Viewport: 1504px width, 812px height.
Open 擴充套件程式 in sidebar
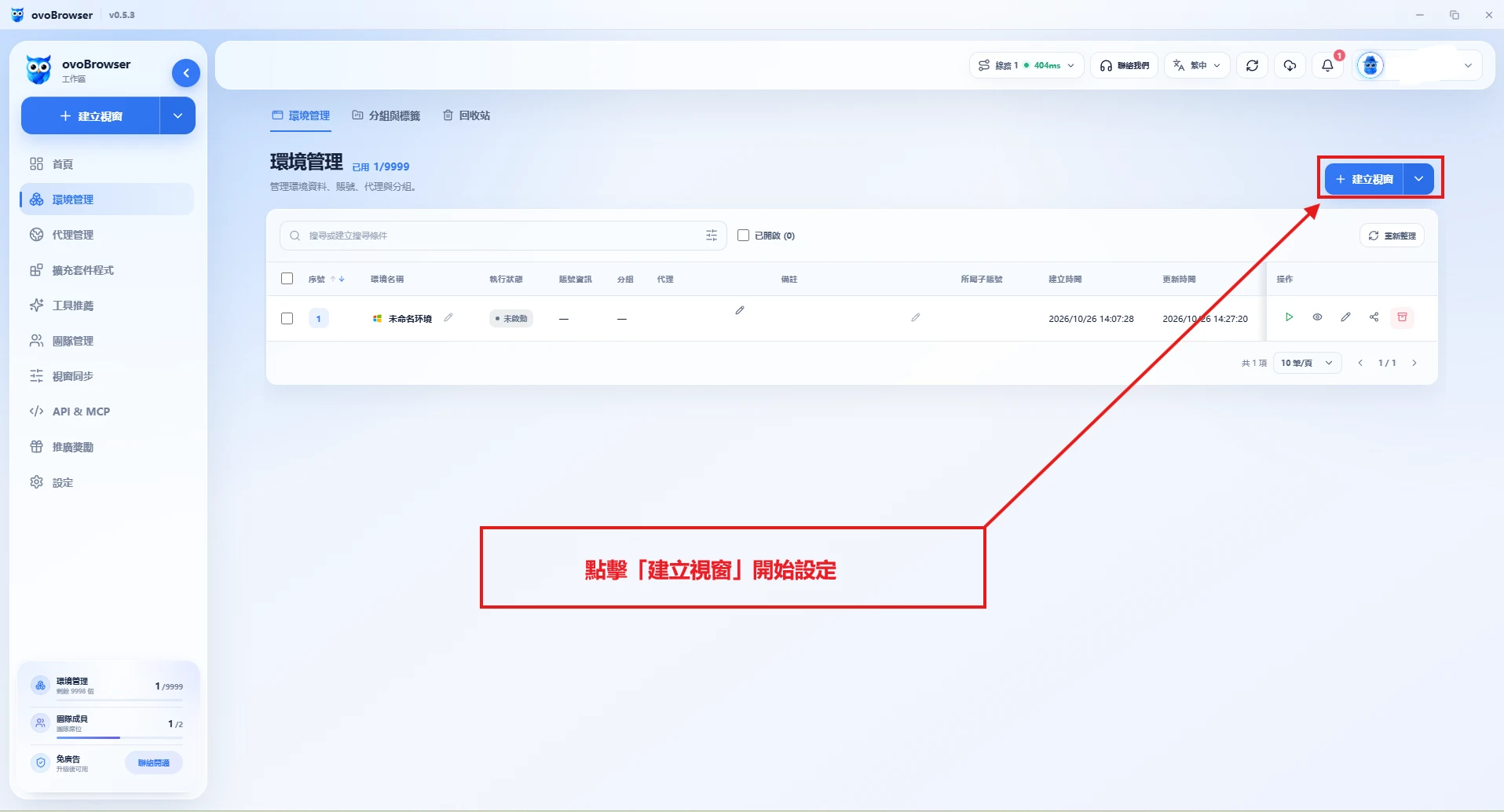[x=107, y=270]
